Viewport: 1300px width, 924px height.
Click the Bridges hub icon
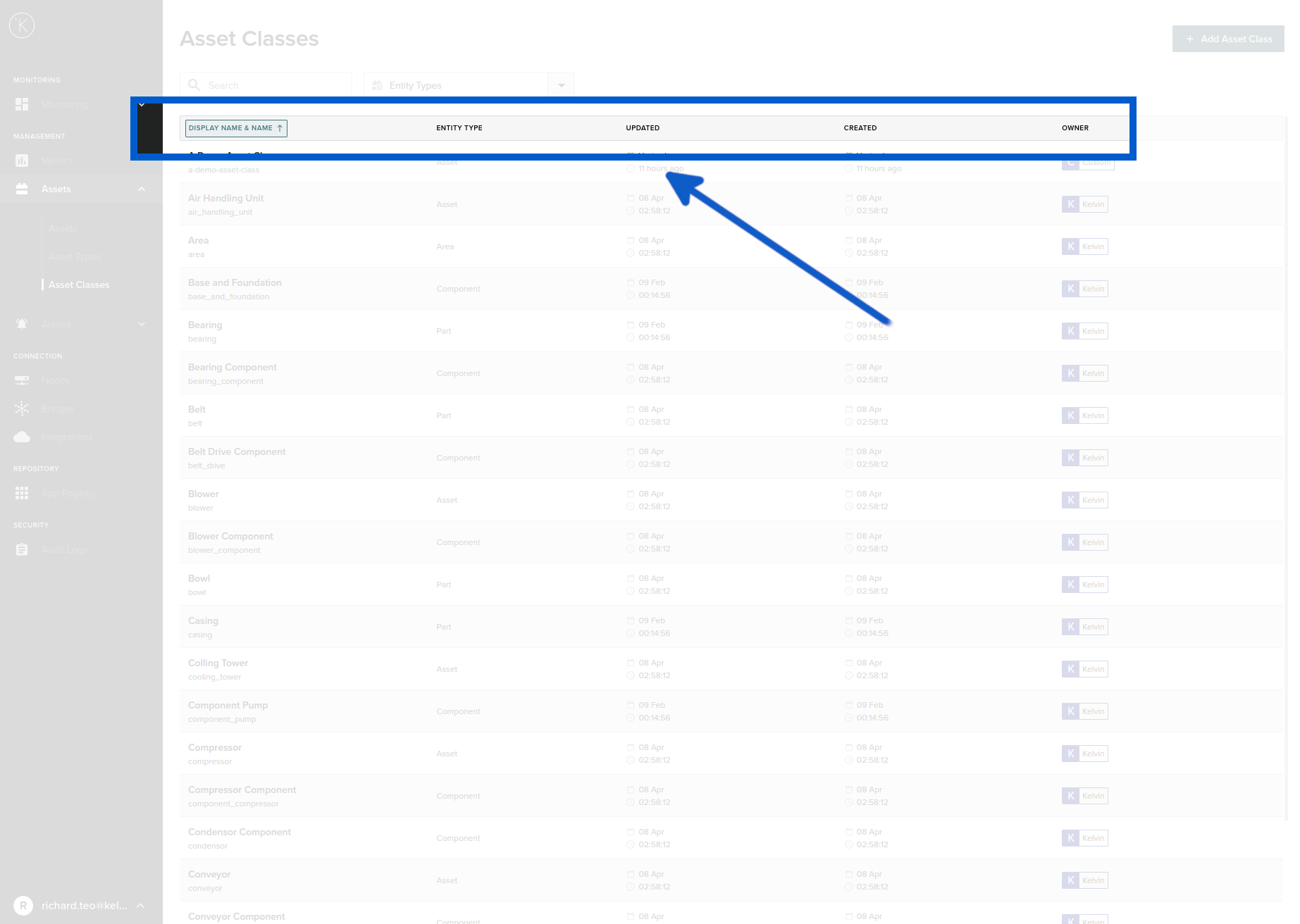click(x=22, y=408)
